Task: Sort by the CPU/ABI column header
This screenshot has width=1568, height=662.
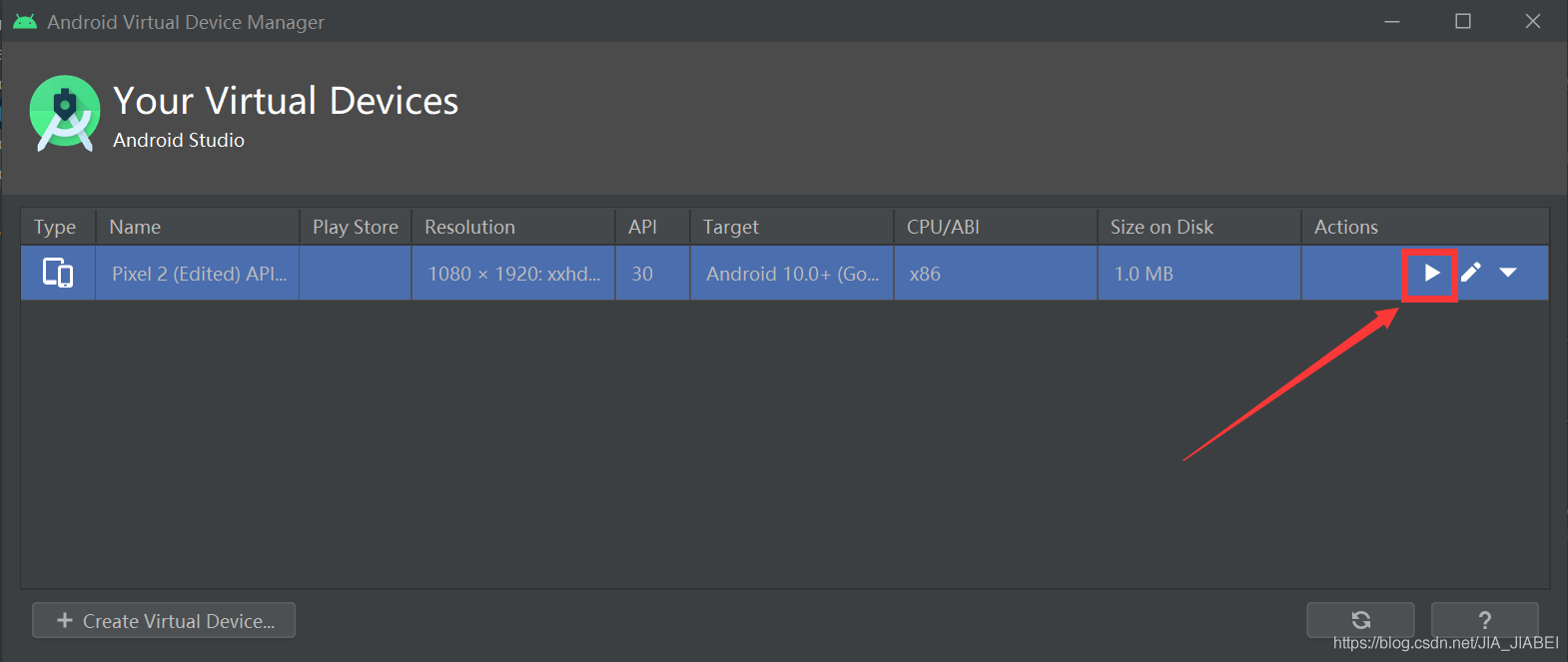Action: (996, 227)
